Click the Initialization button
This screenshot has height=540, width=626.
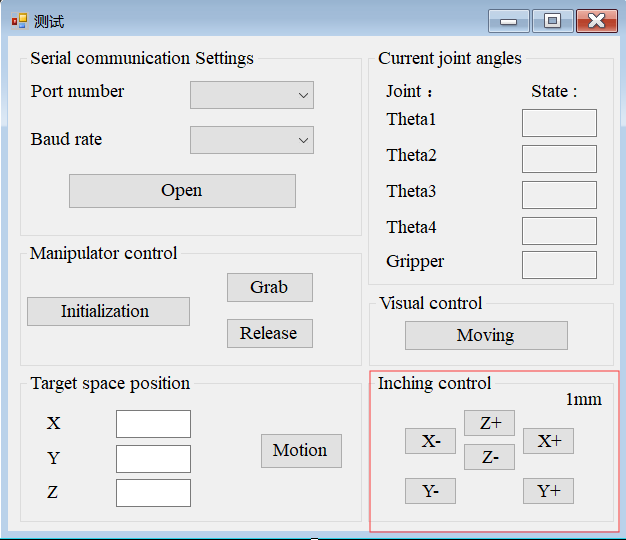tap(108, 311)
